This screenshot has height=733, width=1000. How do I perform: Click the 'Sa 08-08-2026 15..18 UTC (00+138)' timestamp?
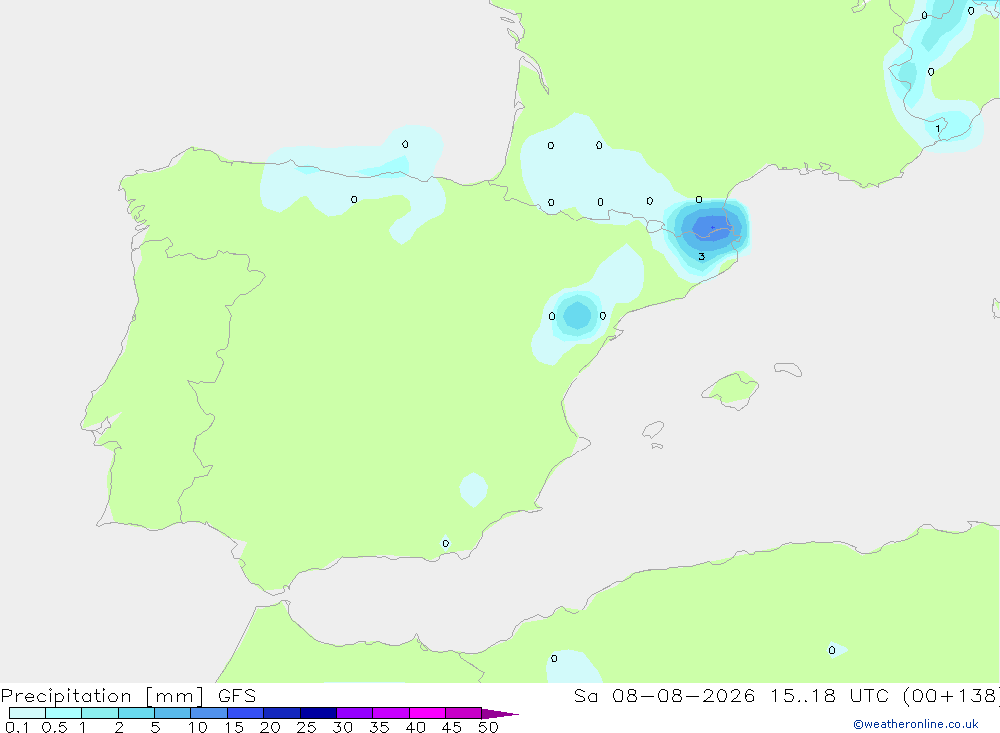[x=786, y=695]
